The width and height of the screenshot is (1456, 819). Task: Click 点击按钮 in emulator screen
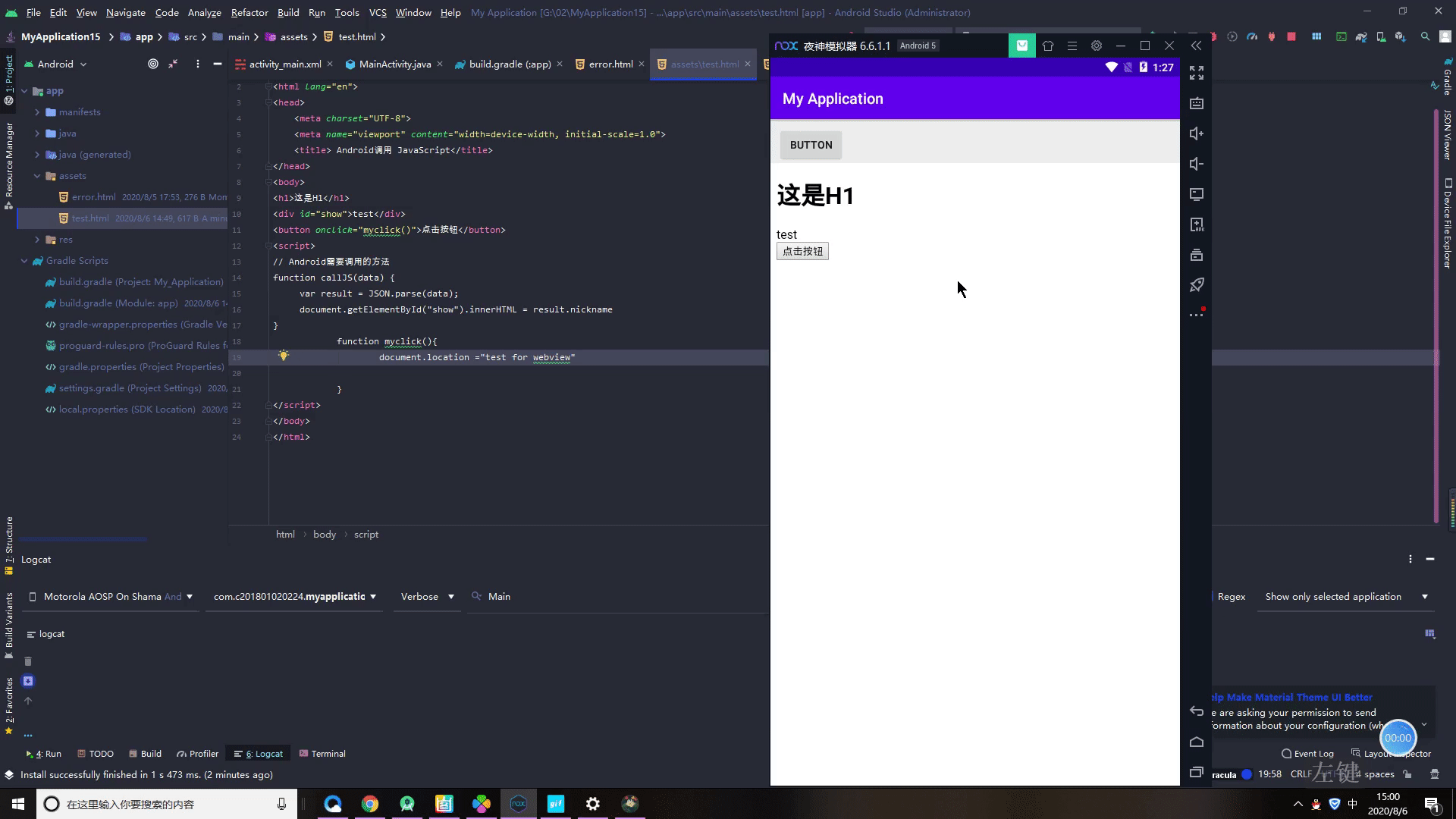pos(803,251)
